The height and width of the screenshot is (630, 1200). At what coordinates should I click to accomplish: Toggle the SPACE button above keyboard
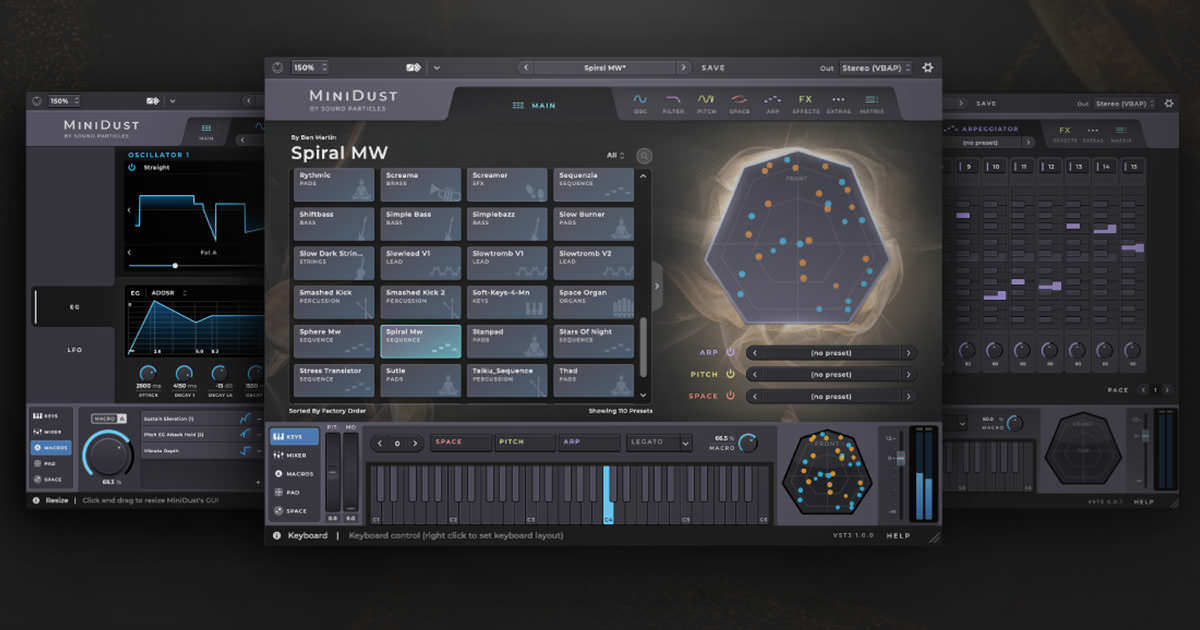(x=461, y=442)
